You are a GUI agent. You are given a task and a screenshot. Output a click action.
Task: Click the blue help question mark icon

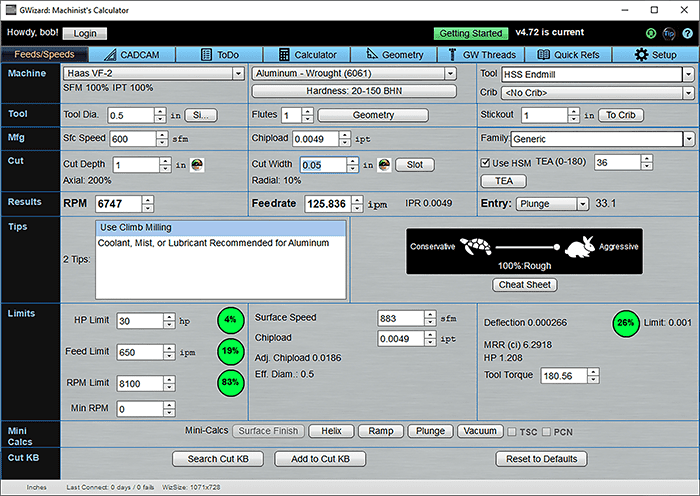coord(688,33)
